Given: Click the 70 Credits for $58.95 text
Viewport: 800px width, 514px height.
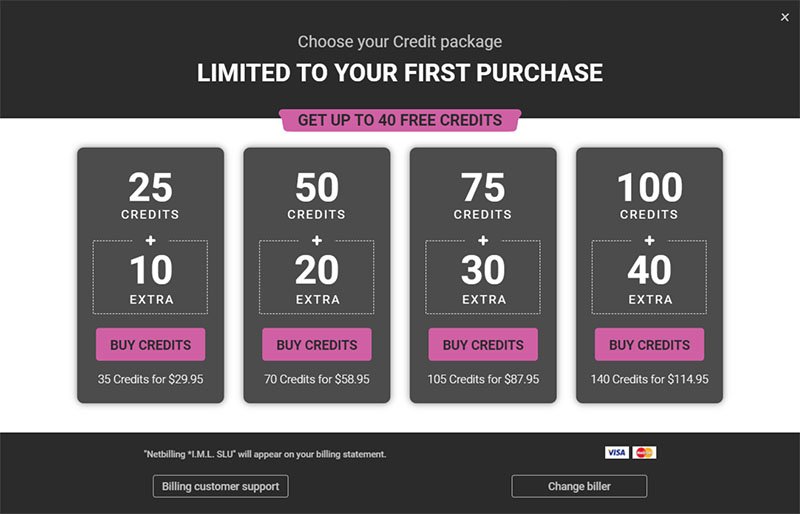Looking at the screenshot, I should click(x=317, y=379).
